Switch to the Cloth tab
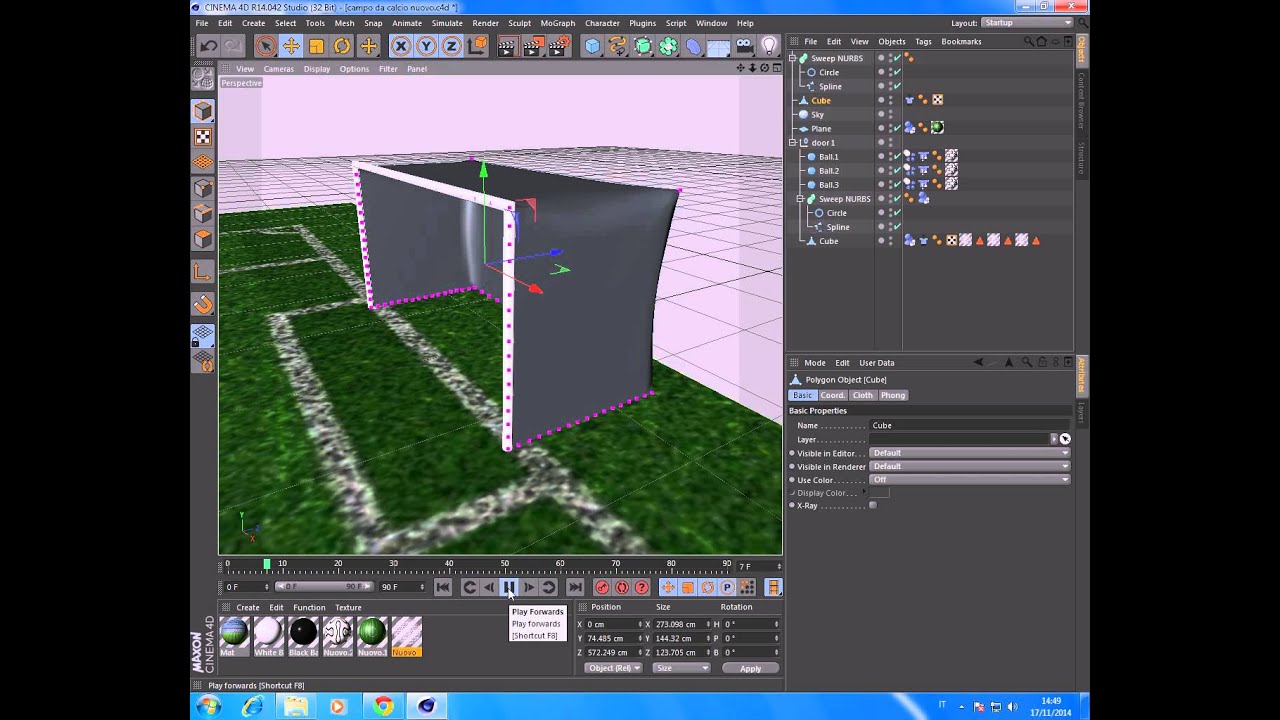The image size is (1280, 720). [x=863, y=395]
